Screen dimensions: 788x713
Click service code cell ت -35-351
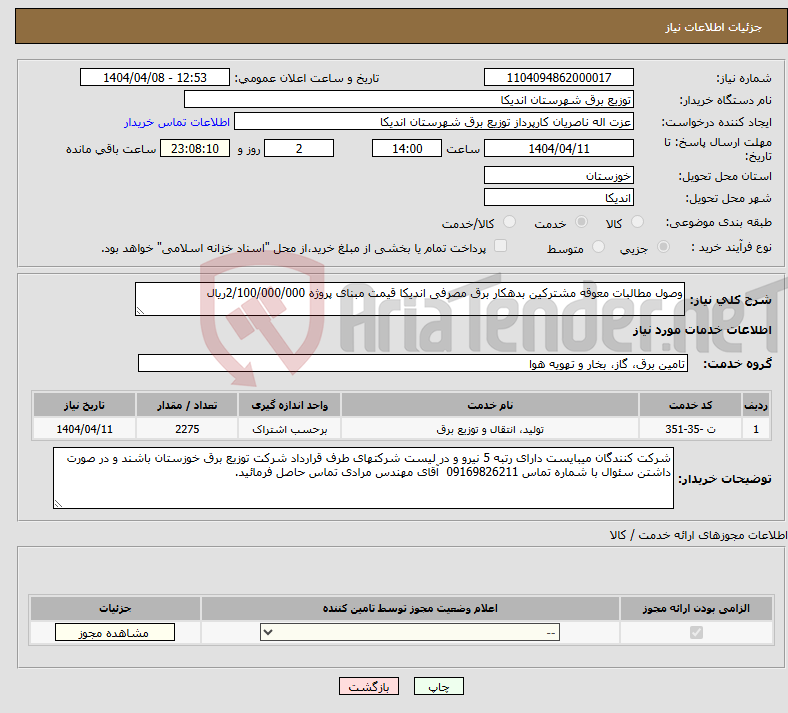[x=691, y=429]
